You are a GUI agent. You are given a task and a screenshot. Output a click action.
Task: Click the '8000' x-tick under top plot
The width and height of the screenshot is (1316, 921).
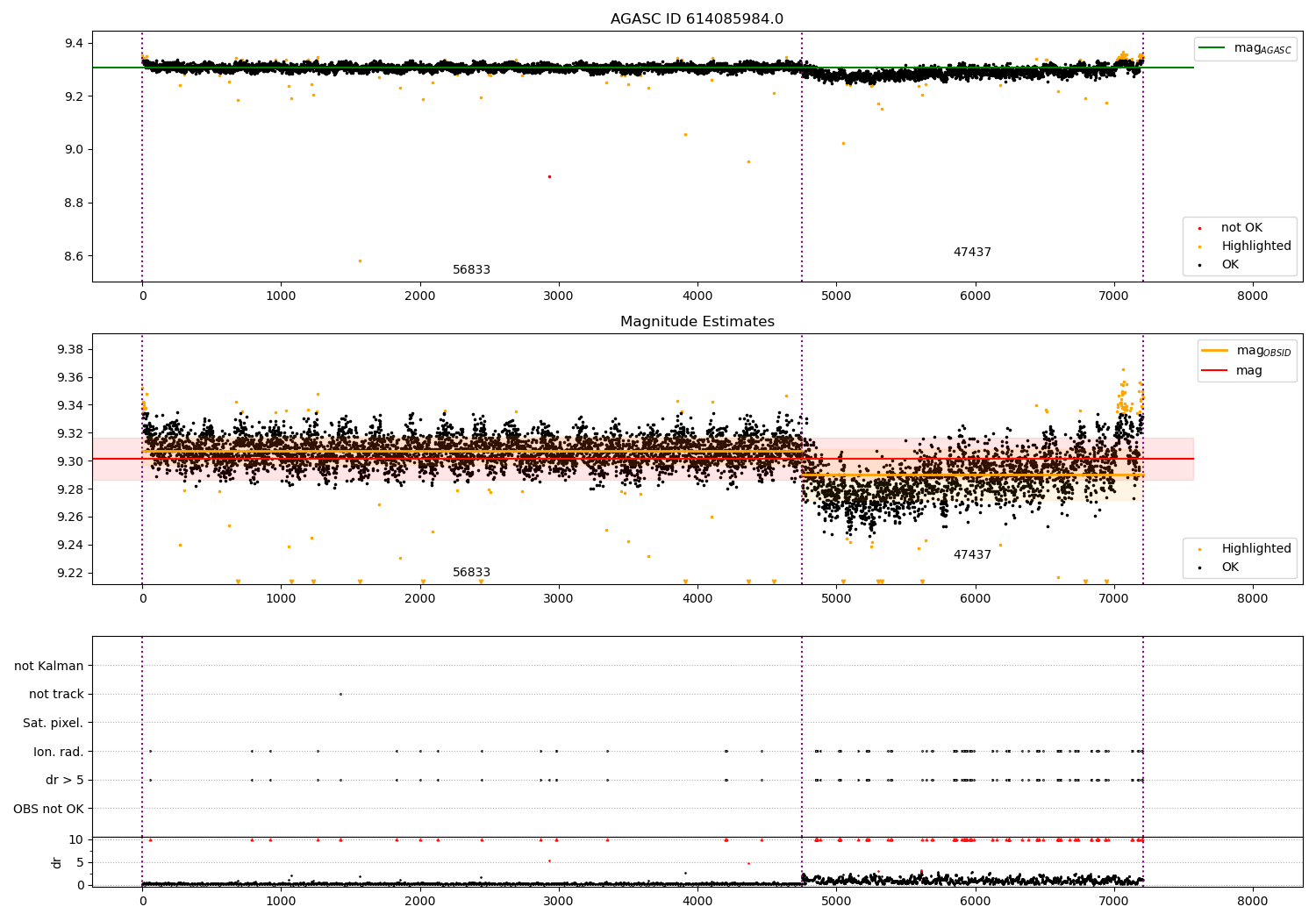point(1252,296)
